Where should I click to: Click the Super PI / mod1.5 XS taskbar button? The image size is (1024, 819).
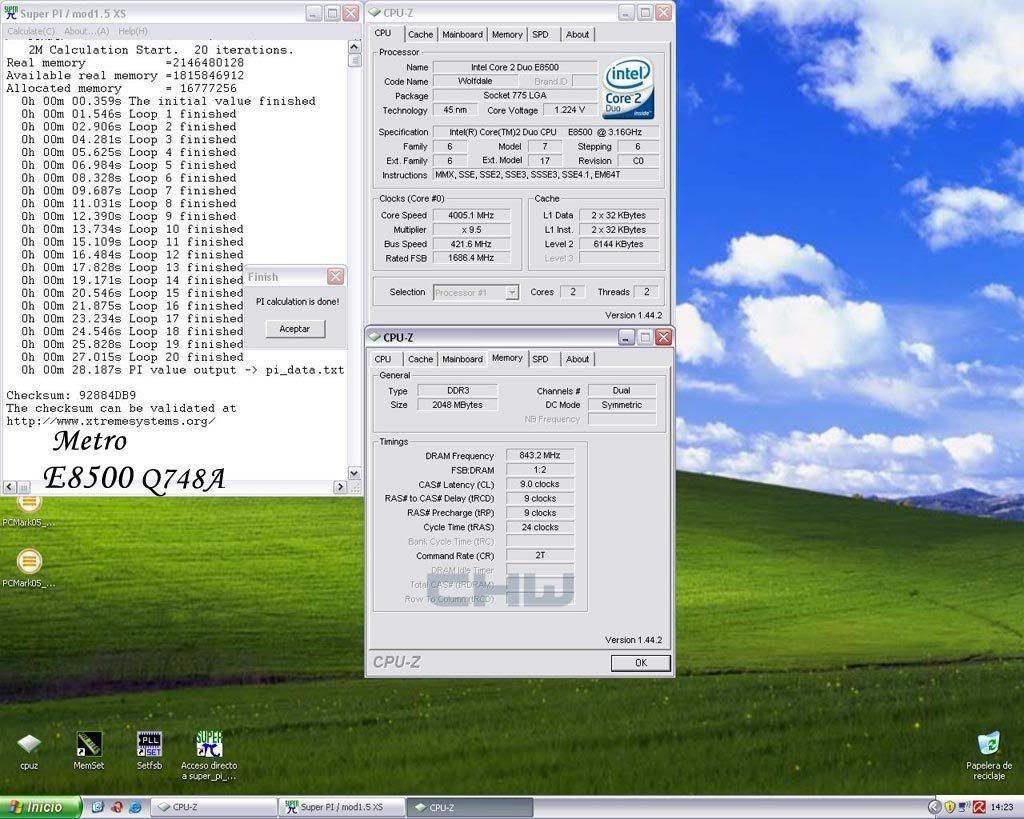pos(342,807)
